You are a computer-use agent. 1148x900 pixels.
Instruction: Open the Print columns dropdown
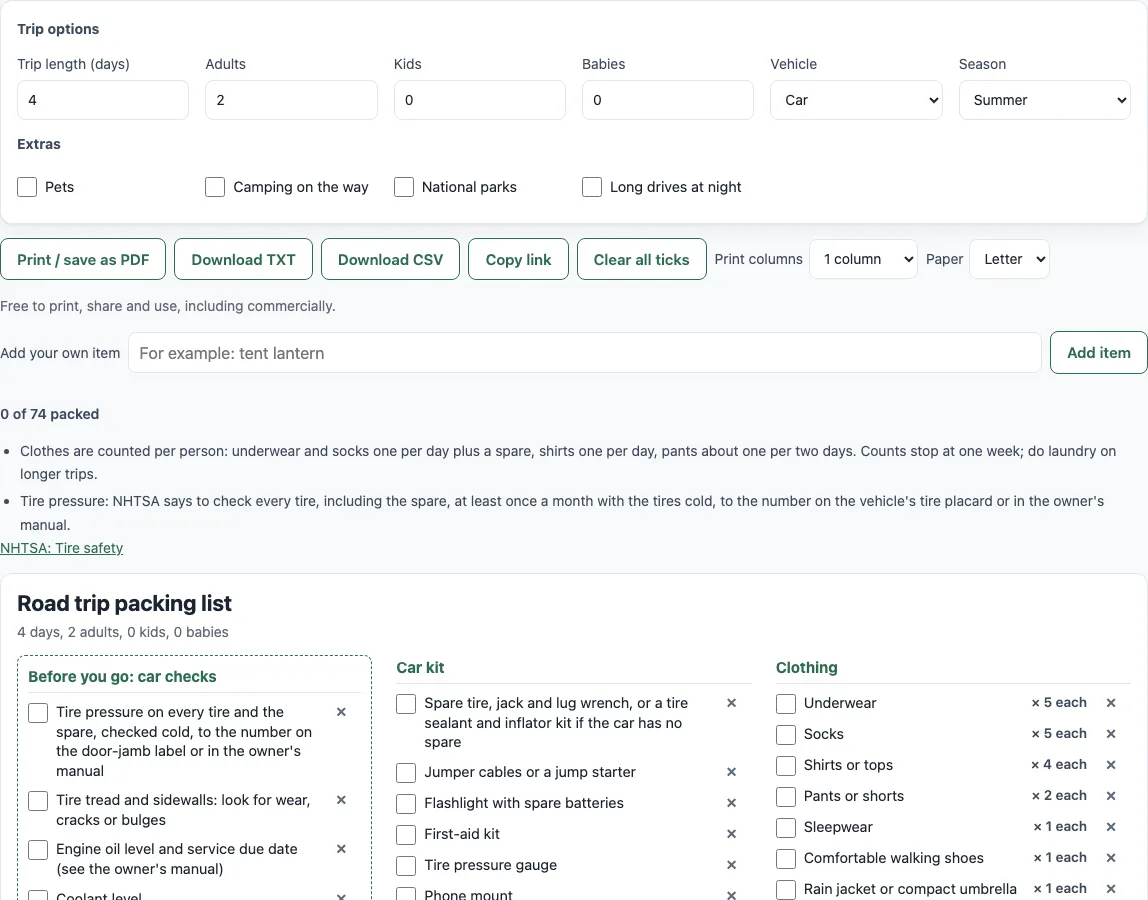point(863,259)
